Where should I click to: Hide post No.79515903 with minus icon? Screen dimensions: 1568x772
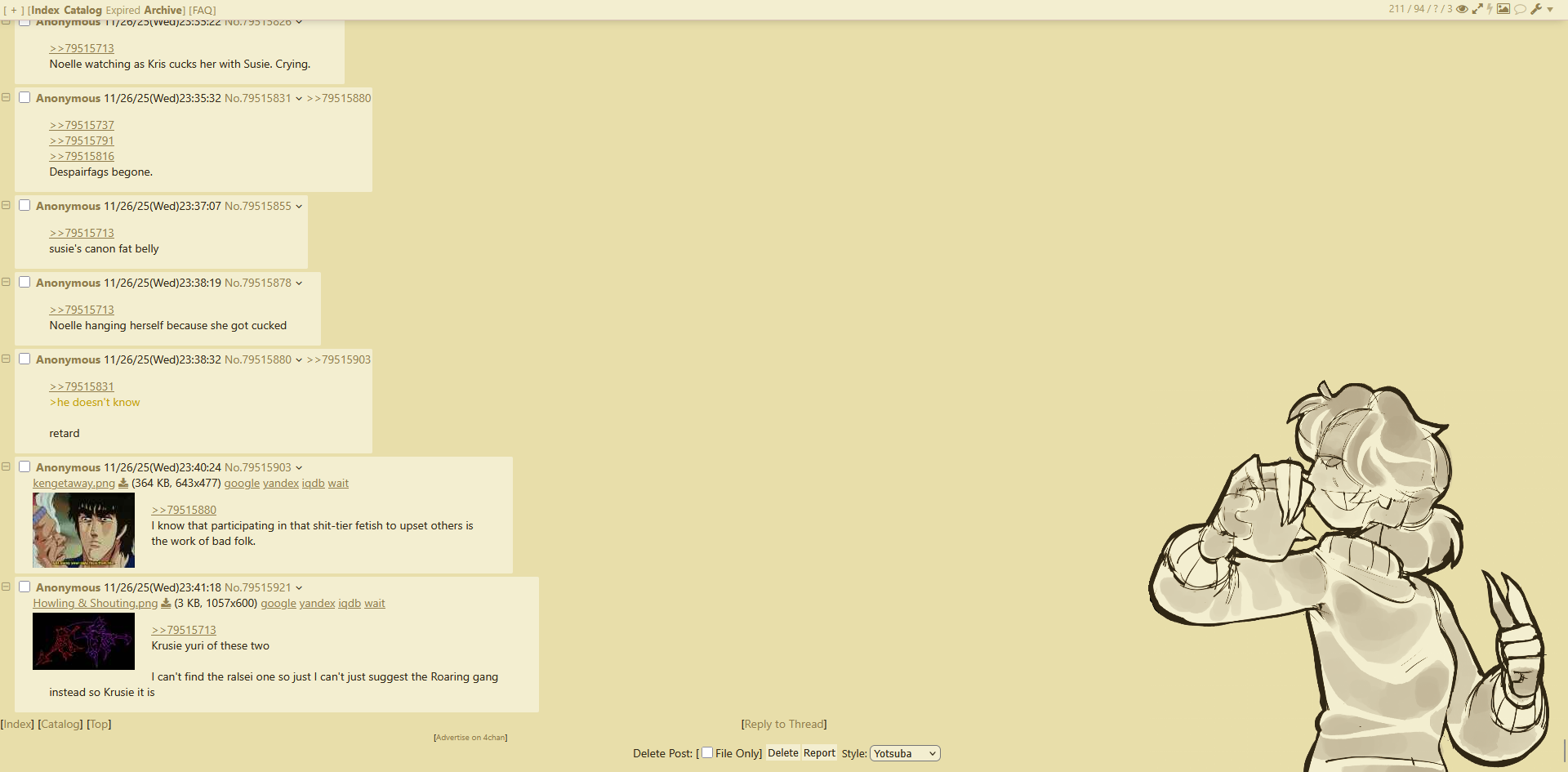click(x=6, y=466)
